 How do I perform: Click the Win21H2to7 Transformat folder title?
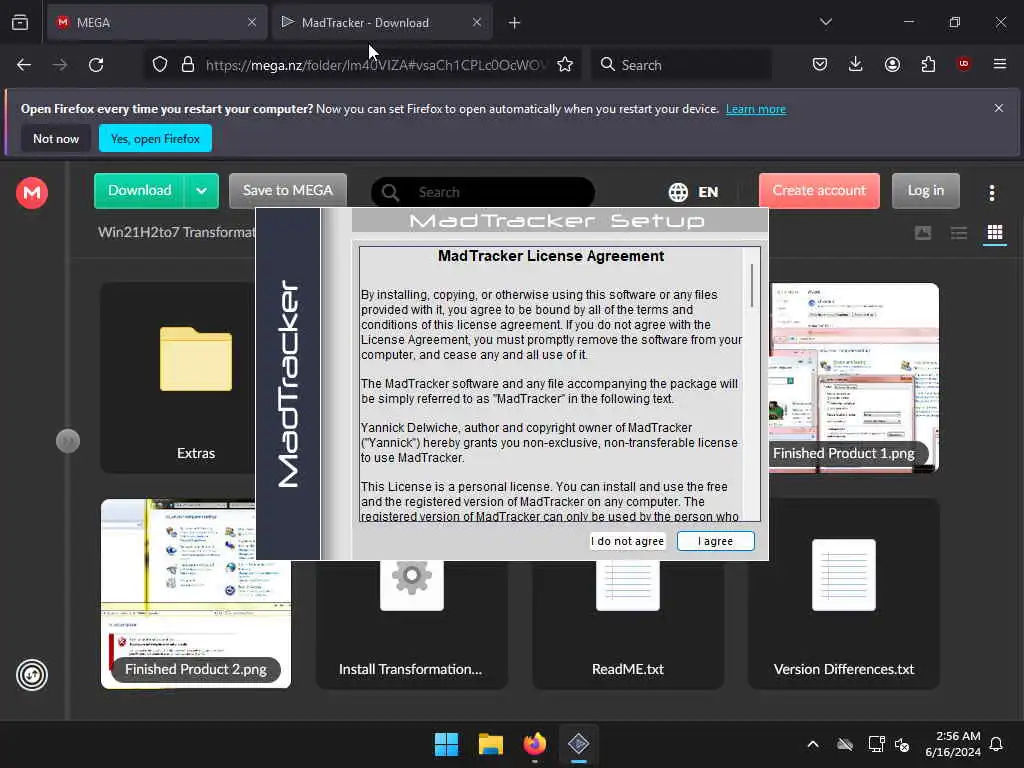point(176,232)
